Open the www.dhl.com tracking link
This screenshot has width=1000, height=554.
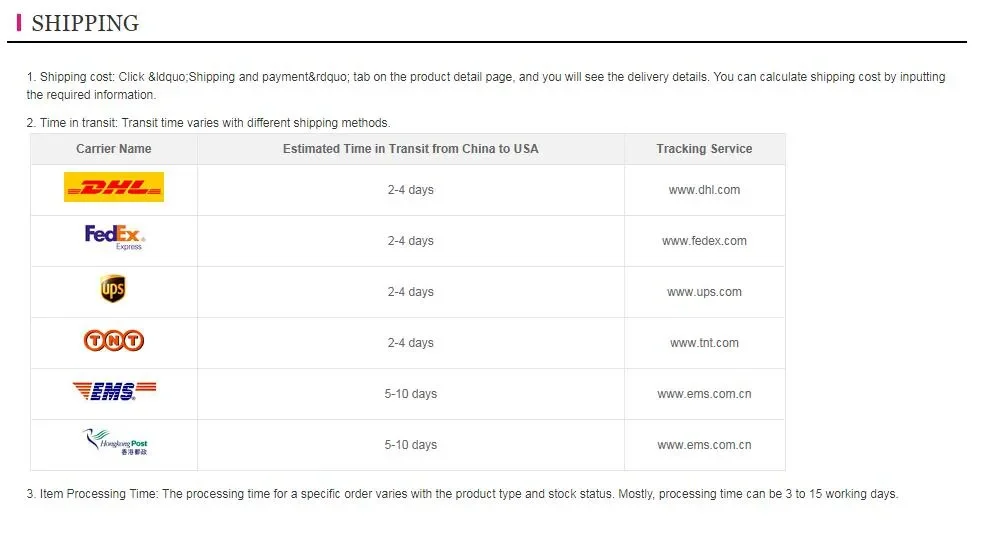(x=704, y=190)
